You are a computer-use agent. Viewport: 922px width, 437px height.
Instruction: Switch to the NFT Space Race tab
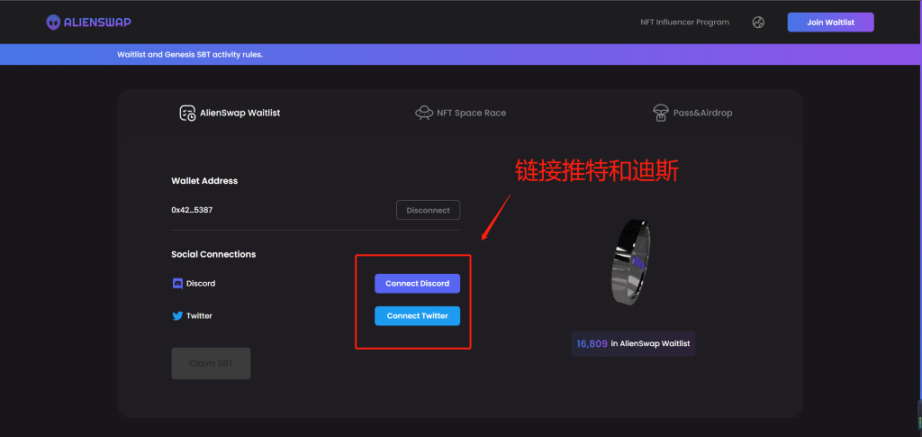472,113
